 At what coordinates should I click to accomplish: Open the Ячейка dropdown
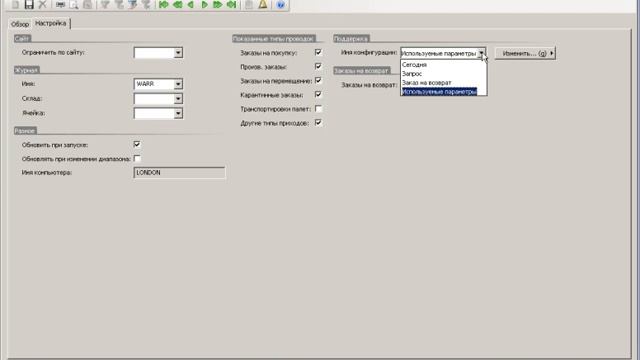(178, 113)
